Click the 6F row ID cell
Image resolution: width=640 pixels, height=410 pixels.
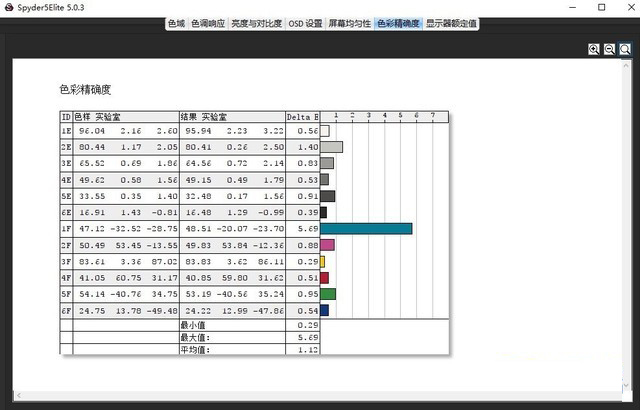click(x=66, y=310)
